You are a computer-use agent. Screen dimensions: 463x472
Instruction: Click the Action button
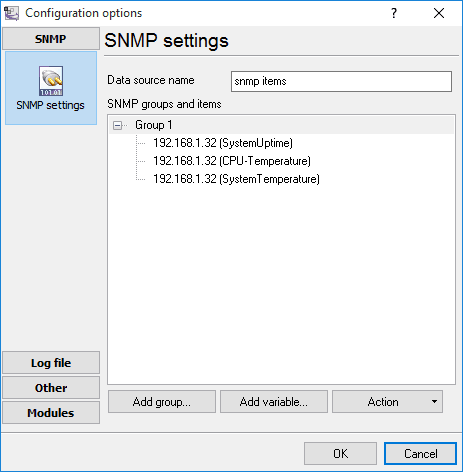coord(383,402)
